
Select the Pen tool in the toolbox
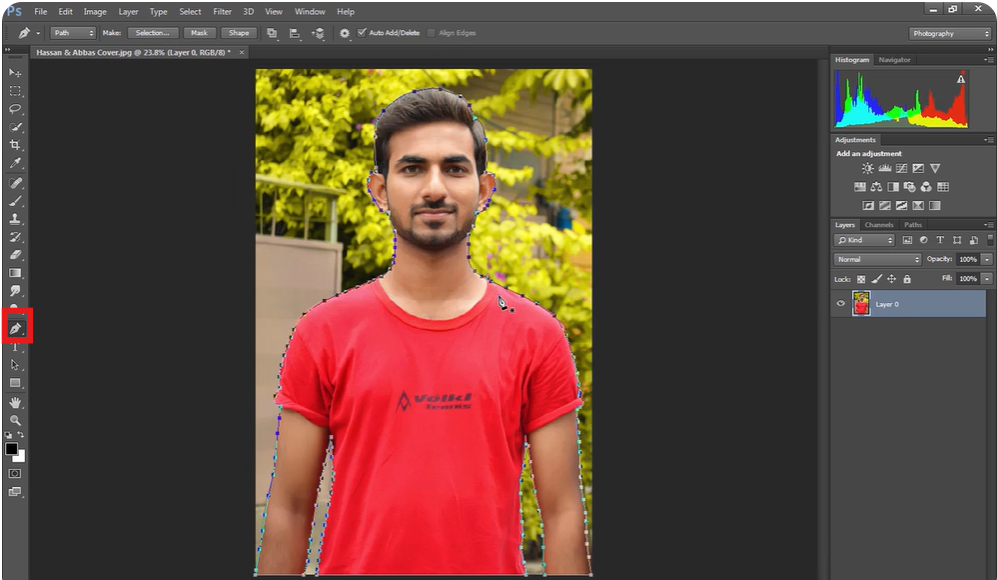(15, 329)
